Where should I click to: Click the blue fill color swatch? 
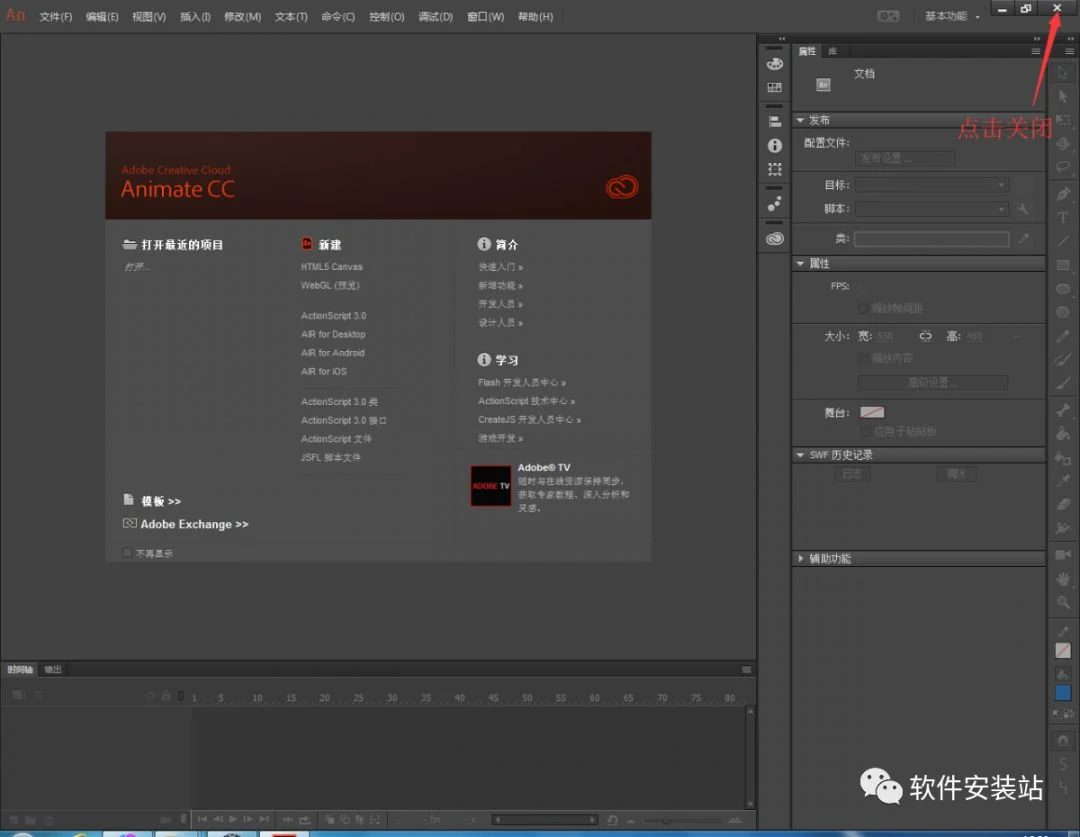coord(1063,693)
